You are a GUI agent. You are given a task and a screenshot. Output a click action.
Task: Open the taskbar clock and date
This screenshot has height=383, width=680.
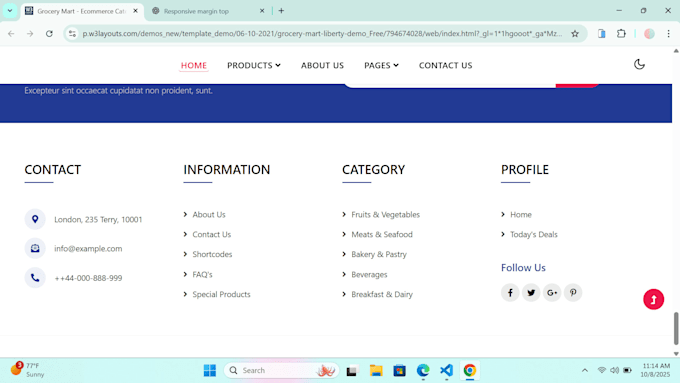(656, 370)
